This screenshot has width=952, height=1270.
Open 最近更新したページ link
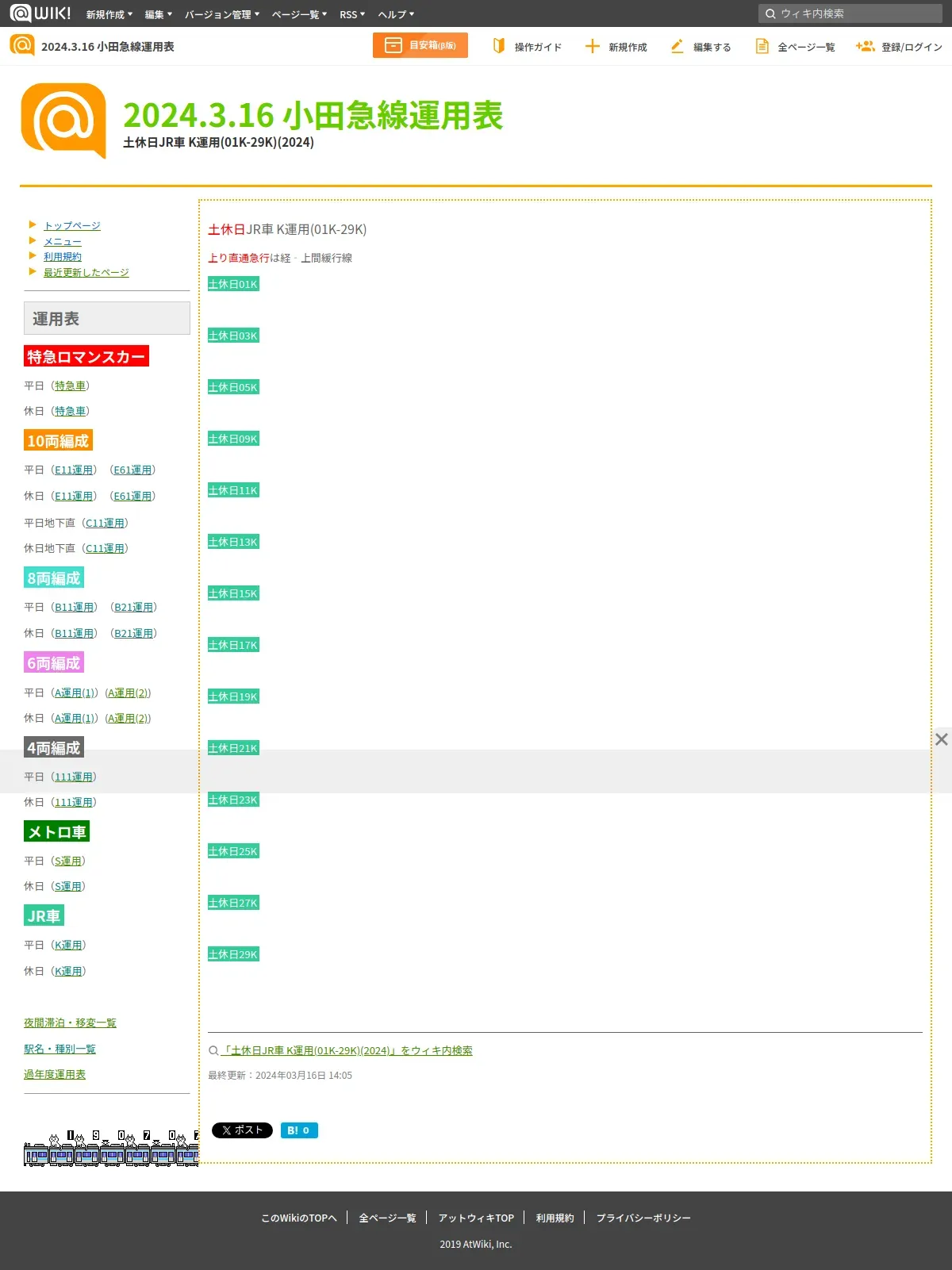pos(86,272)
